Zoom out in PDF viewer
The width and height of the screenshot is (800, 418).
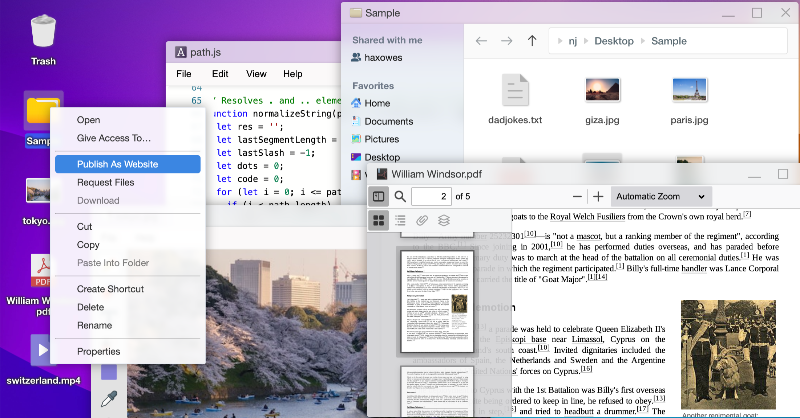point(577,196)
